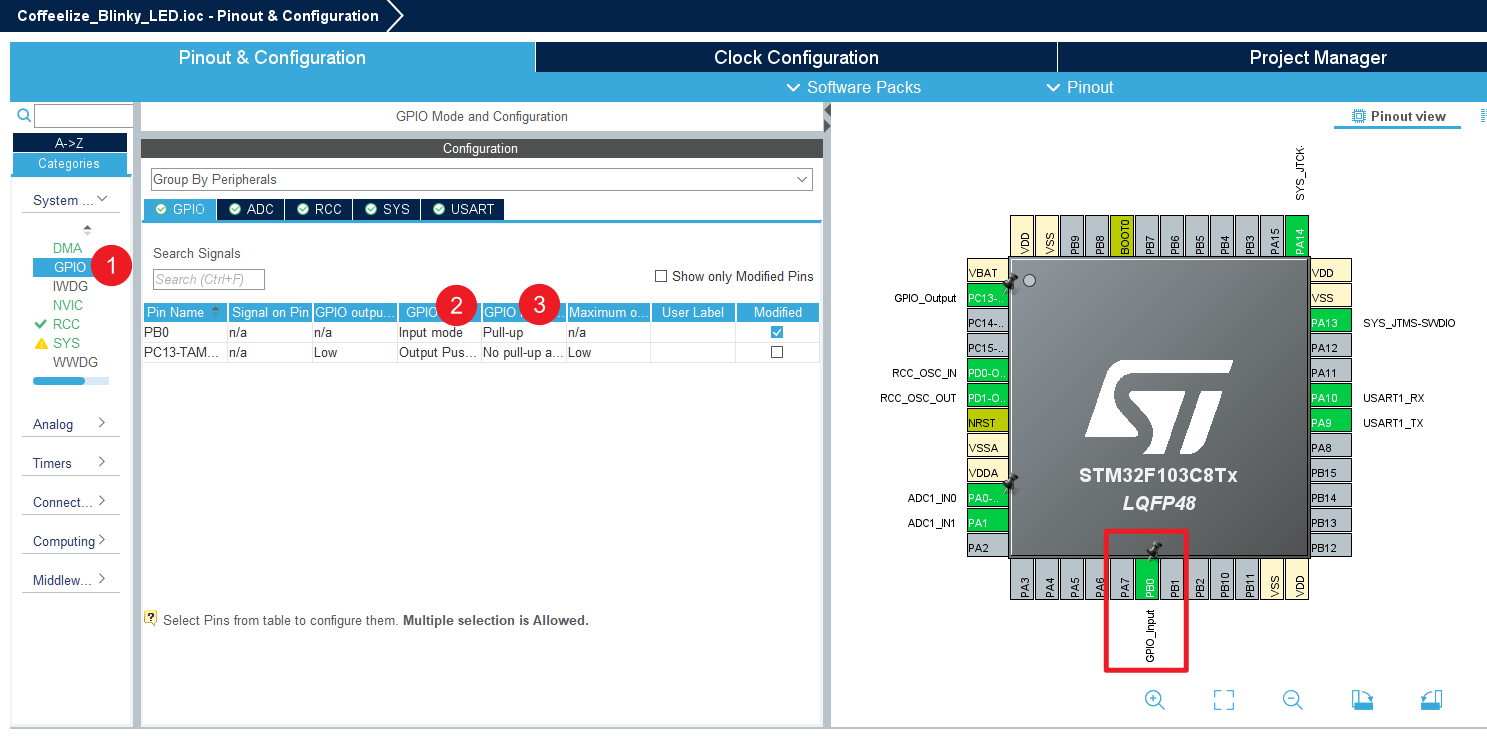Image resolution: width=1487 pixels, height=739 pixels.
Task: Click the horizontal scrollbar under WWDG
Action: coord(70,381)
